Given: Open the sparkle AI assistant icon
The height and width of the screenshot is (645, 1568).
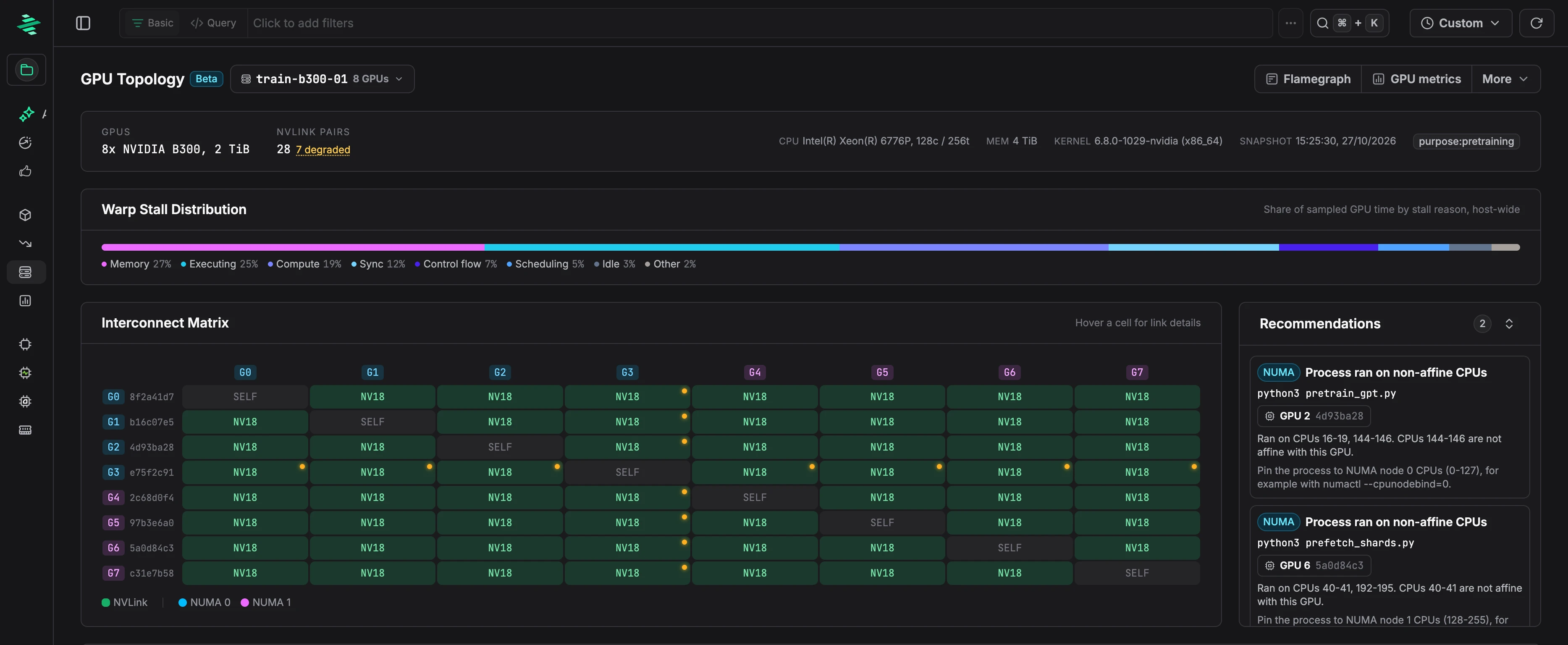Looking at the screenshot, I should (26, 114).
